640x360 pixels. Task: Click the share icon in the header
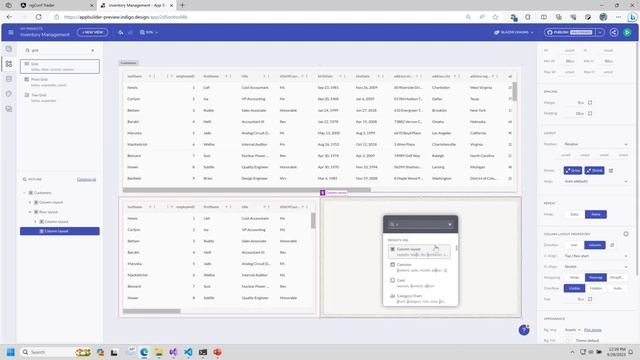614,32
